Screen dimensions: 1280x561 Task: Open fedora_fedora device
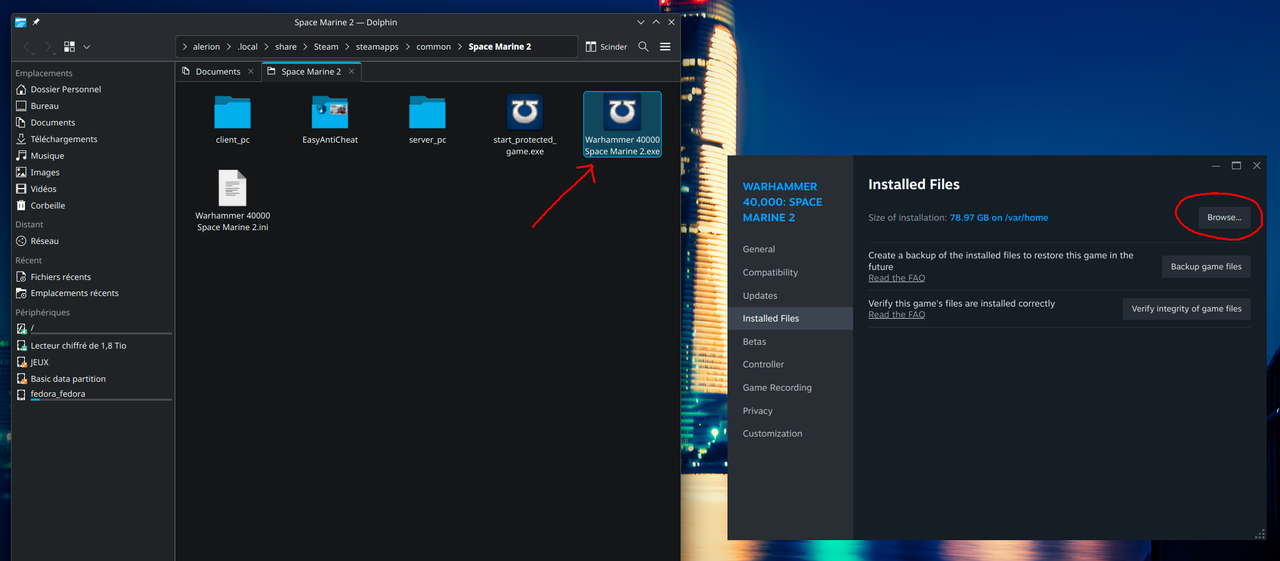pos(94,395)
